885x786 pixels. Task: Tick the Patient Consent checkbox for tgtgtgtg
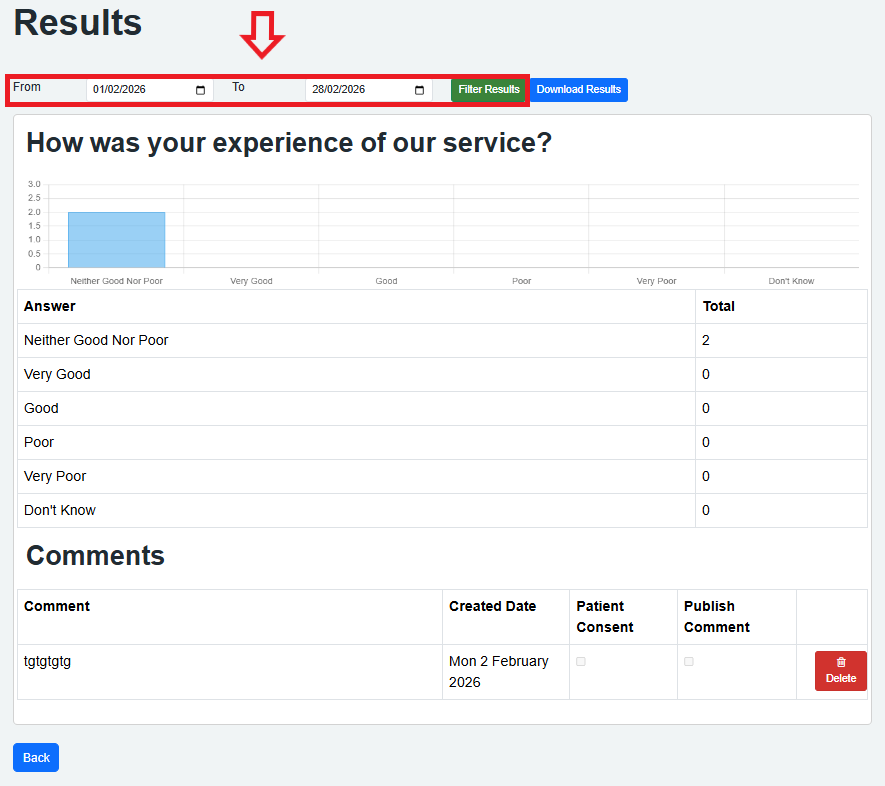point(581,662)
